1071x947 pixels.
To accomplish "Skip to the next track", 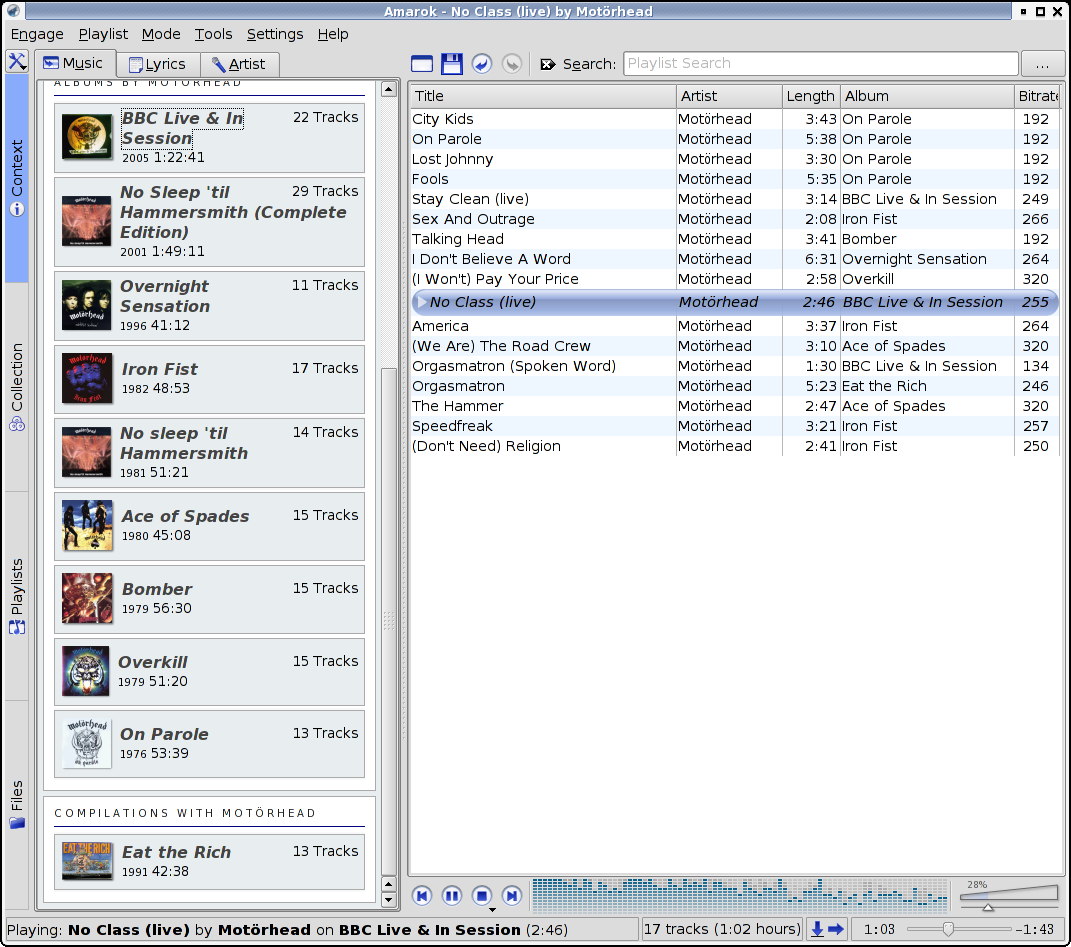I will click(512, 895).
